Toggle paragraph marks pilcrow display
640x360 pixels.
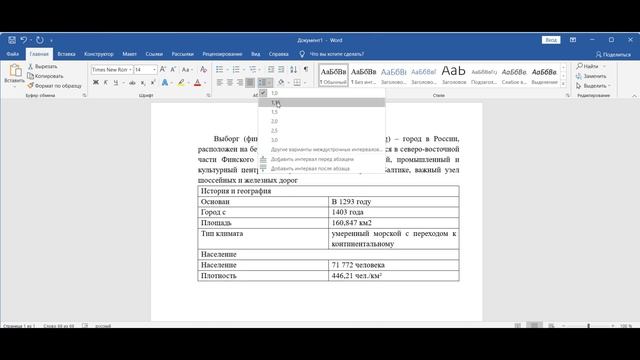click(306, 70)
